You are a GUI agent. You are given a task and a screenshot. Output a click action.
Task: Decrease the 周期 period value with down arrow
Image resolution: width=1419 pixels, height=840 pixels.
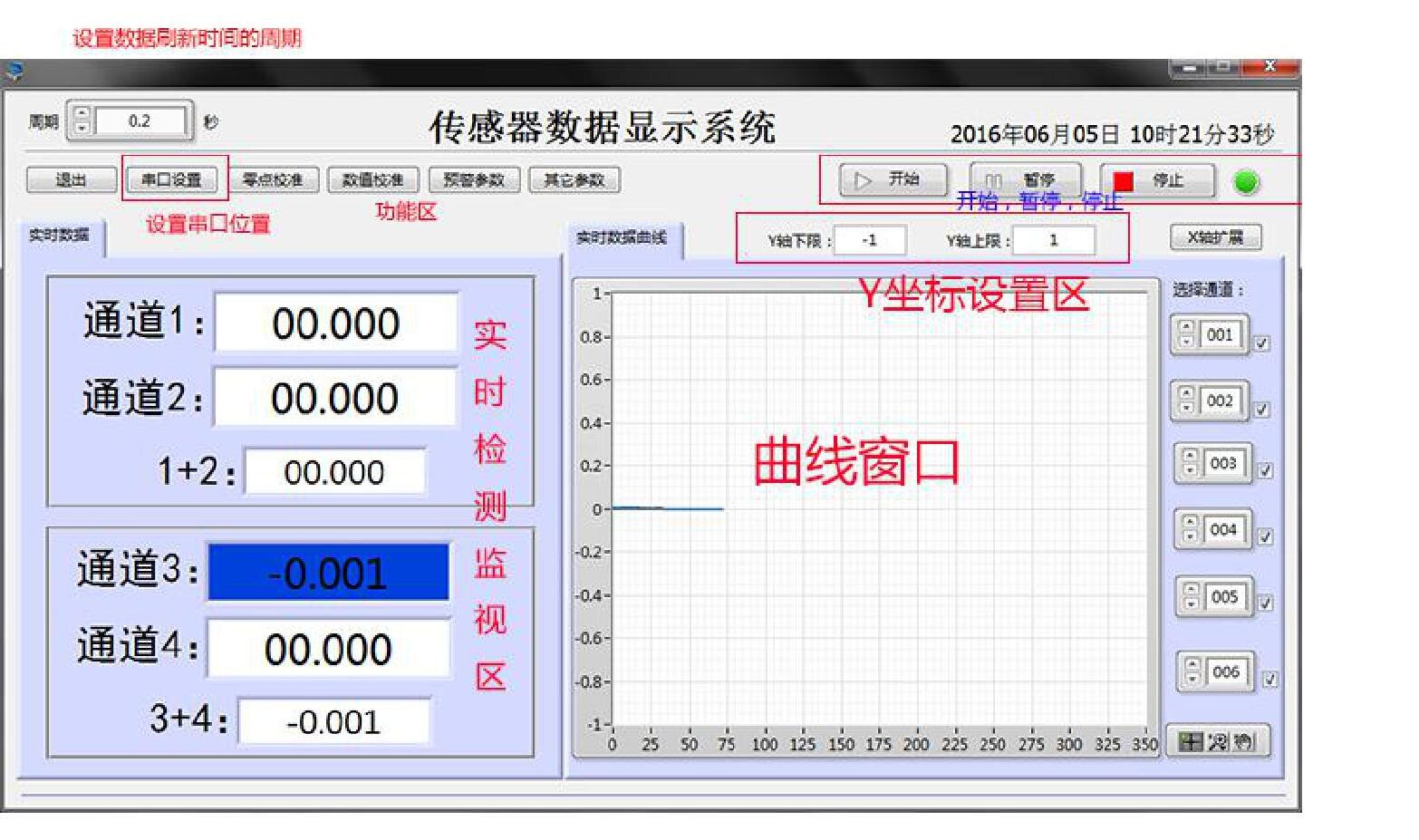(82, 127)
